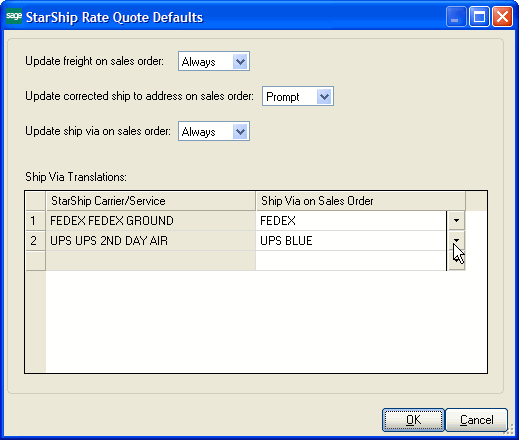Viewport: 519px width, 440px height.
Task: Close the StarShip Rate Quote Defaults dialog
Action: pyautogui.click(x=502, y=17)
